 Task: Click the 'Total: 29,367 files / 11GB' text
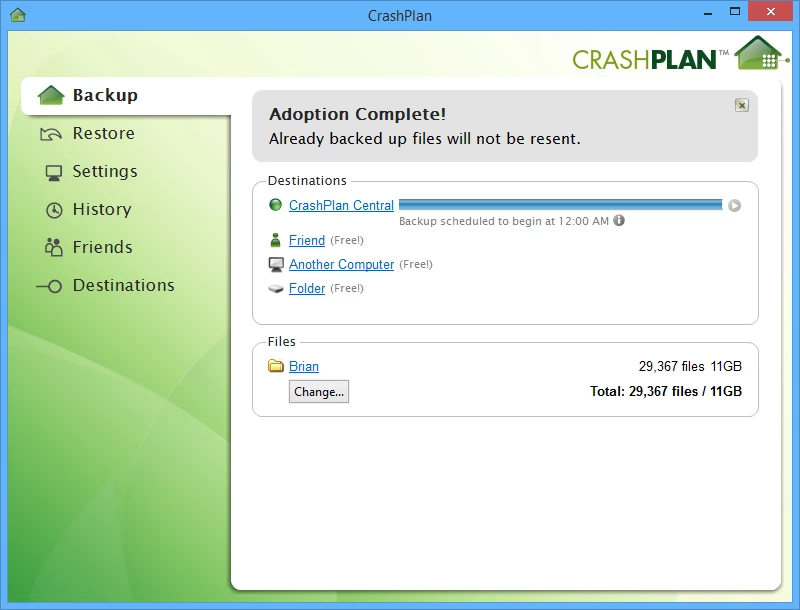click(x=666, y=391)
